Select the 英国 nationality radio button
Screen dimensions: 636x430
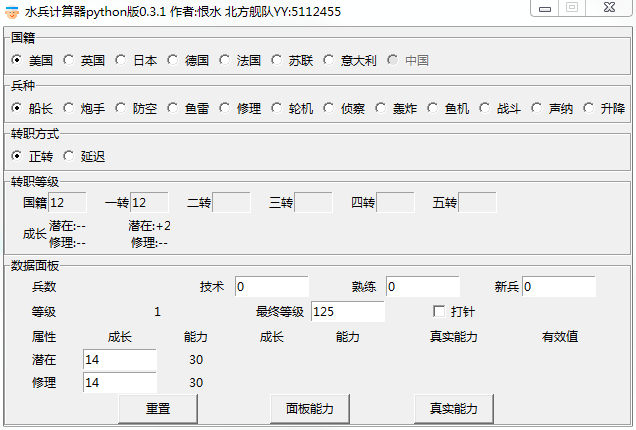(x=69, y=60)
